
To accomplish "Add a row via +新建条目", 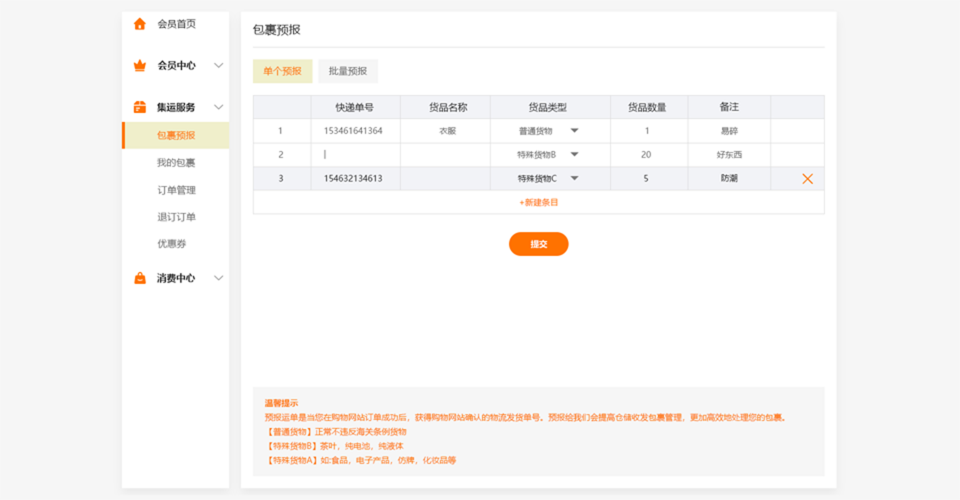I will (x=538, y=202).
